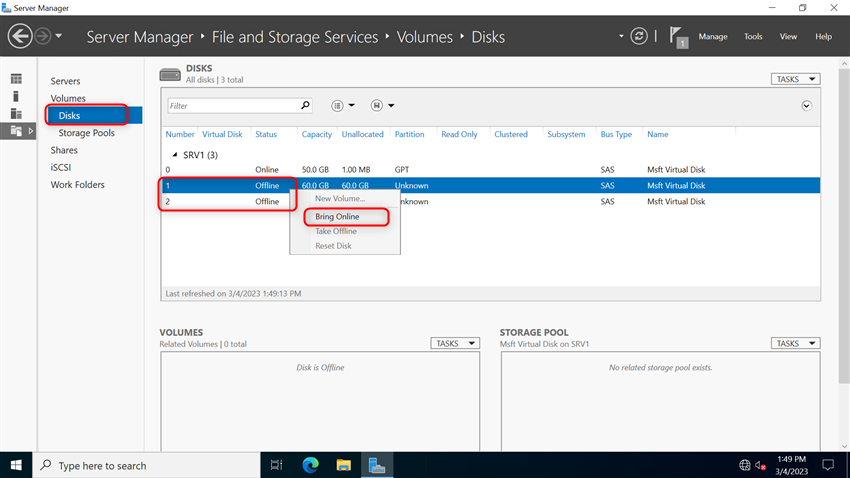Screen dimensions: 850x478
Task: Open Dashboard icon in left sidebar
Action: [16, 79]
